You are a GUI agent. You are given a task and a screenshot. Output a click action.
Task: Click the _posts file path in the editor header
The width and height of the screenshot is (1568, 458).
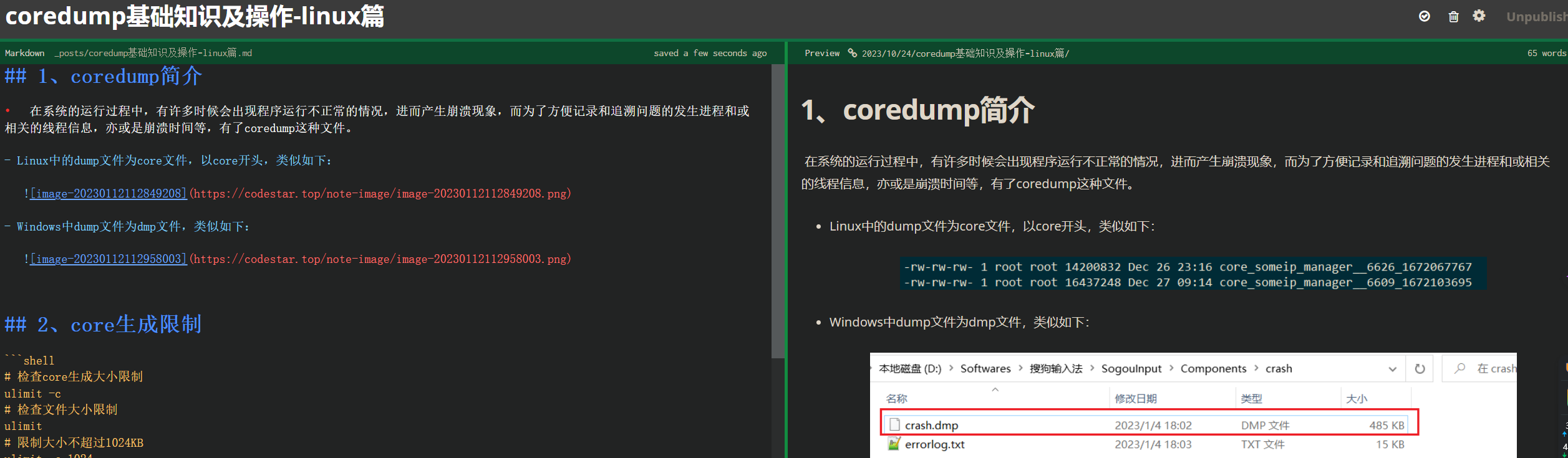tap(153, 53)
